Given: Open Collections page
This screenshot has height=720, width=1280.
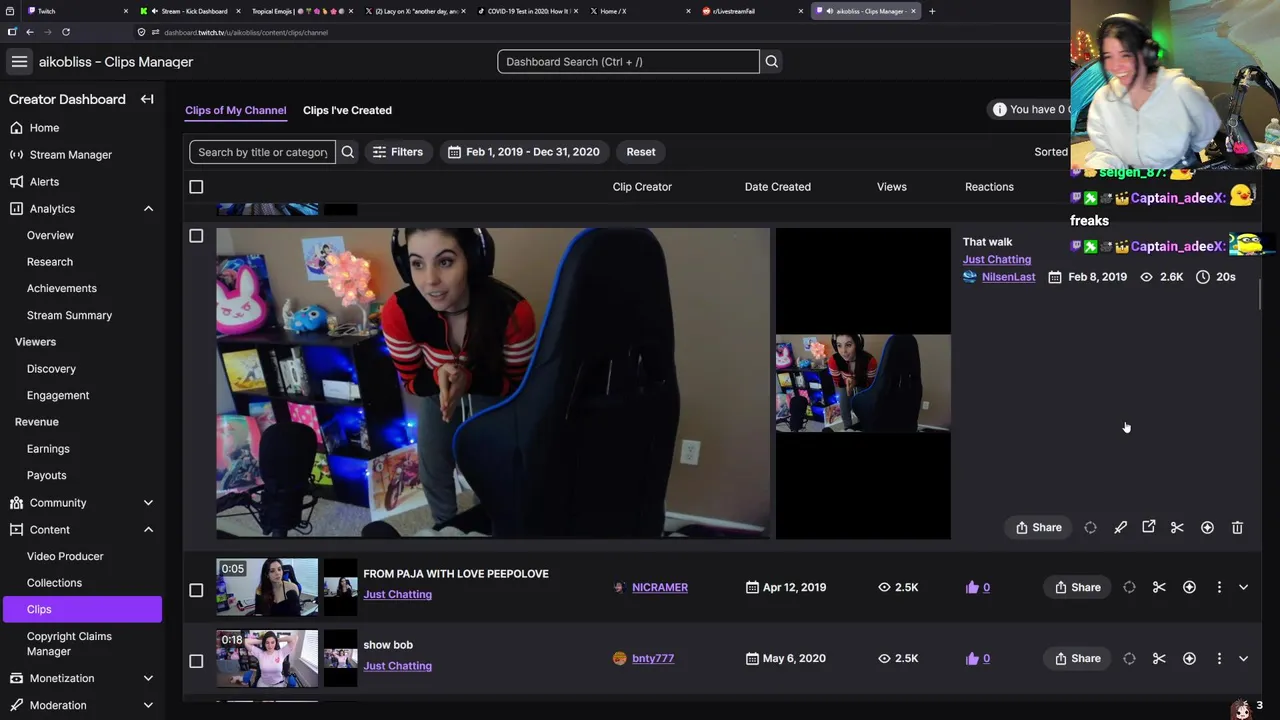Looking at the screenshot, I should pos(54,583).
